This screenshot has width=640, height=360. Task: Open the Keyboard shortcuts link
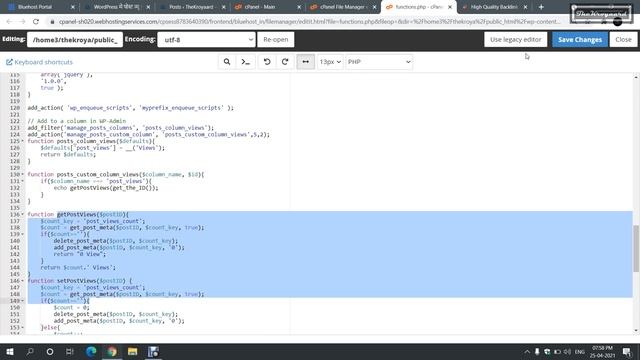point(39,62)
